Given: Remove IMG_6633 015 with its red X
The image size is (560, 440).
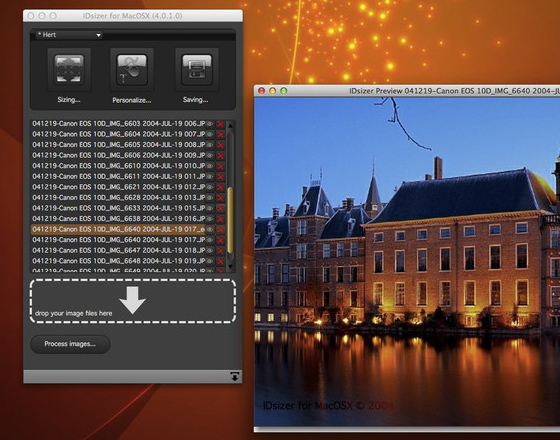Looking at the screenshot, I should [220, 208].
